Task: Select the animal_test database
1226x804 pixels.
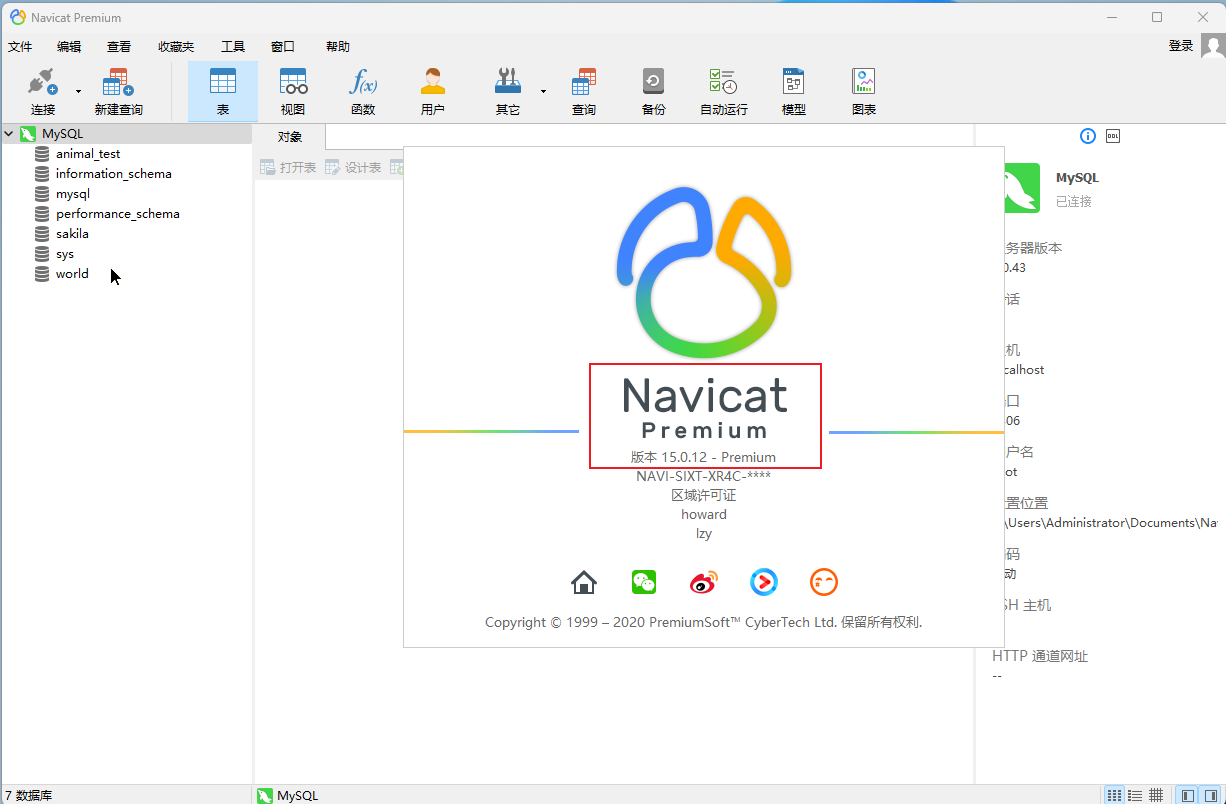Action: (x=88, y=154)
